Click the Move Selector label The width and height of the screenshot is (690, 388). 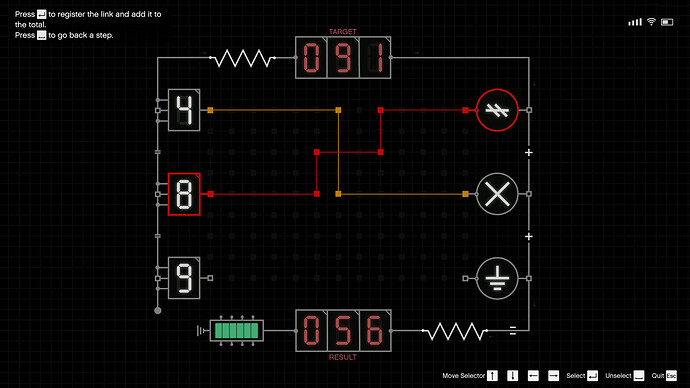463,376
